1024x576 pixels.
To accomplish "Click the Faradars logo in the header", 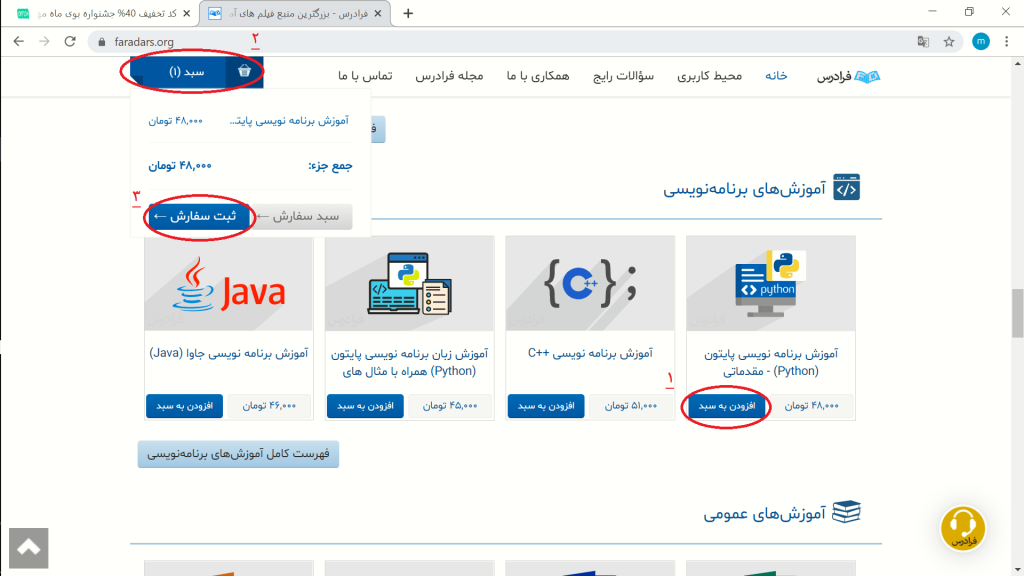I will [848, 76].
